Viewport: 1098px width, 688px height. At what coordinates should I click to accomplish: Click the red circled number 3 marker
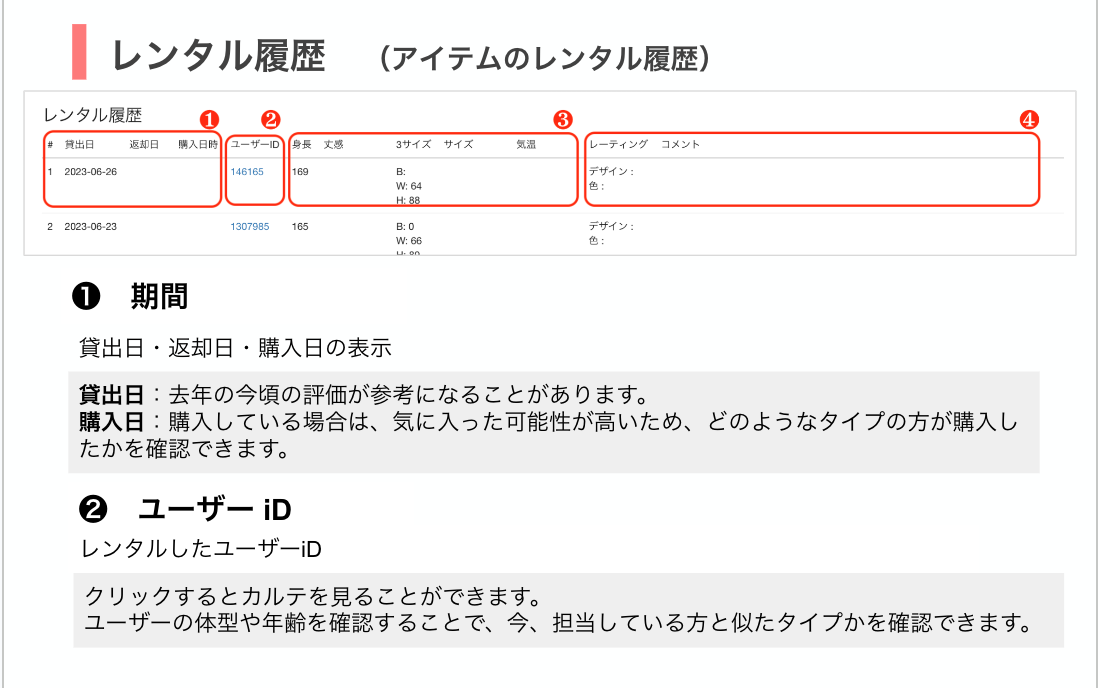(x=563, y=119)
